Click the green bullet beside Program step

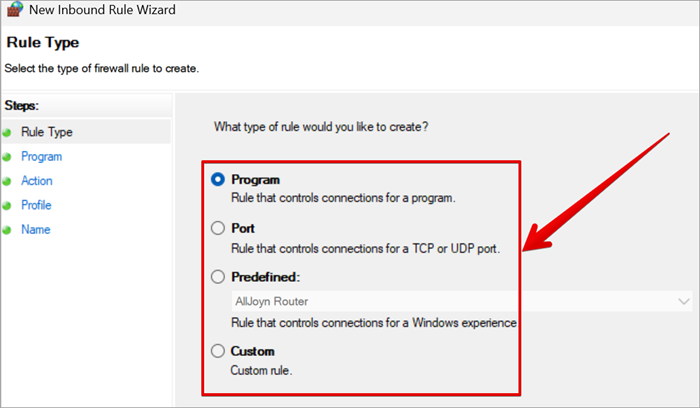8,157
